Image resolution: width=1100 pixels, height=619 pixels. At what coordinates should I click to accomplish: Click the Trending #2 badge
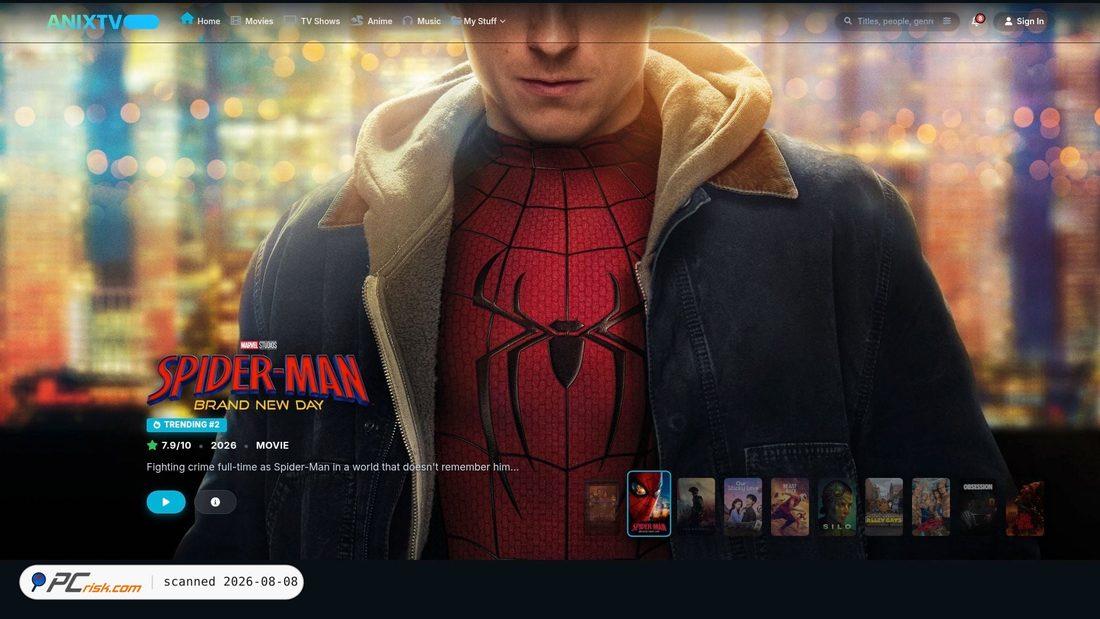pyautogui.click(x=187, y=425)
